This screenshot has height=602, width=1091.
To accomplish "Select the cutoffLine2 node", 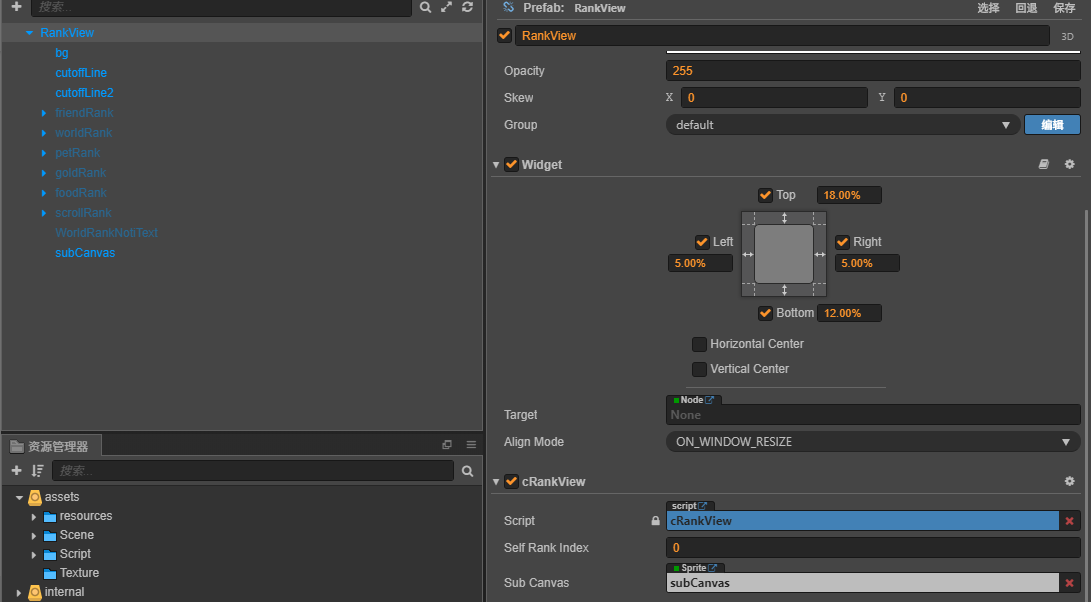I will pos(84,93).
